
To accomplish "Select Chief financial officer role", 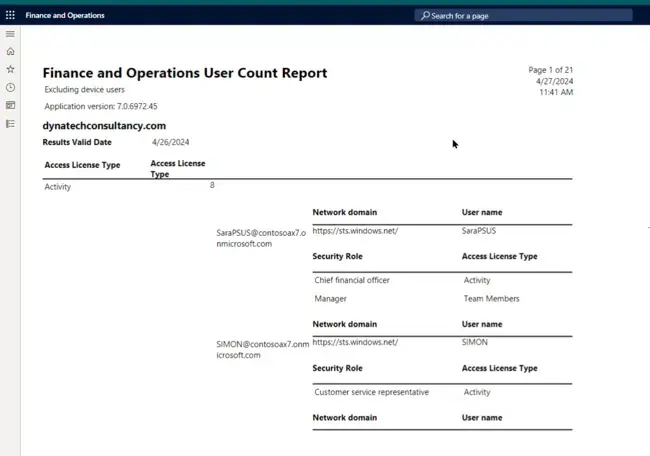I will pyautogui.click(x=352, y=280).
